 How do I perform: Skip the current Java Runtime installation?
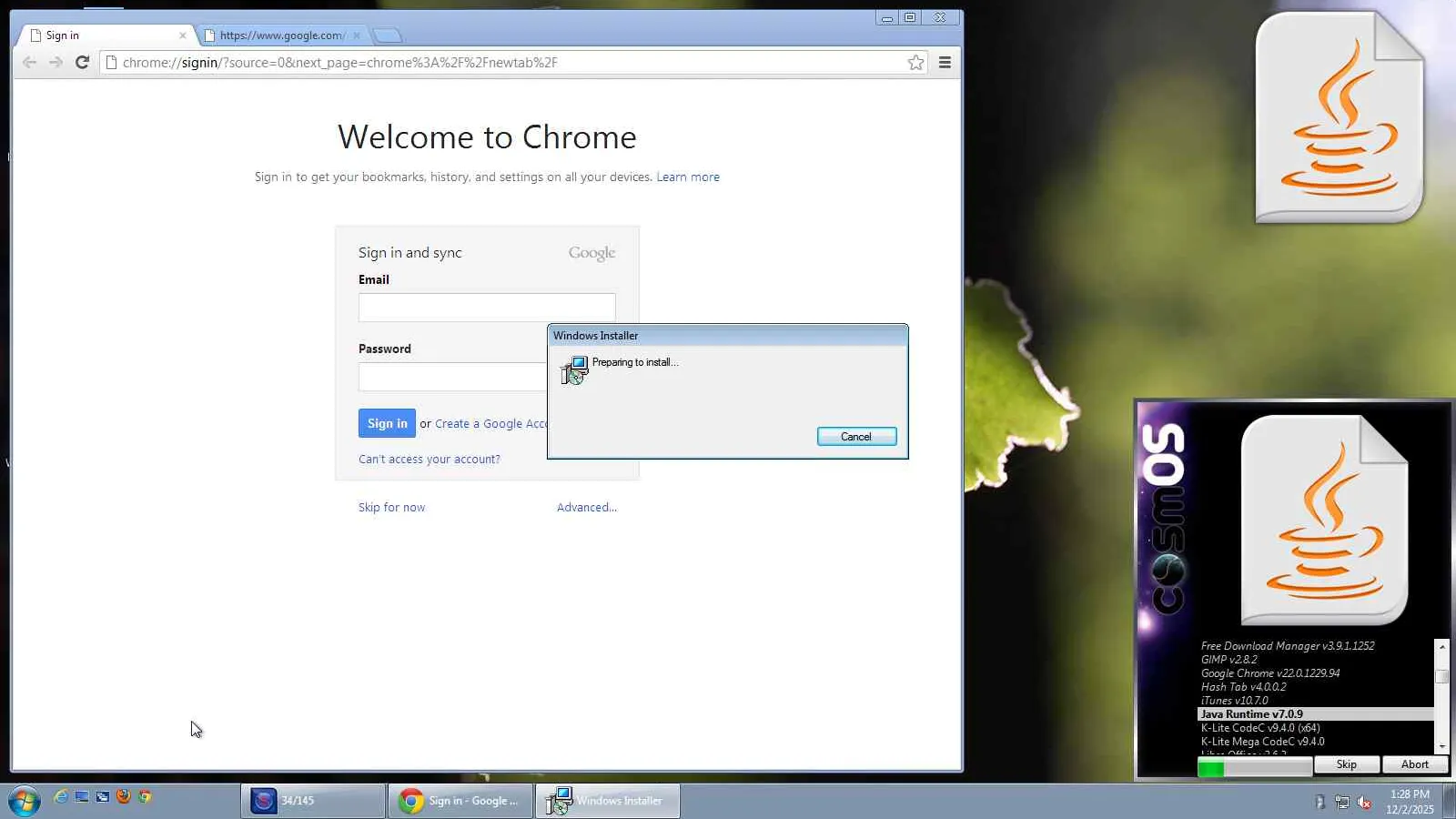(1347, 764)
